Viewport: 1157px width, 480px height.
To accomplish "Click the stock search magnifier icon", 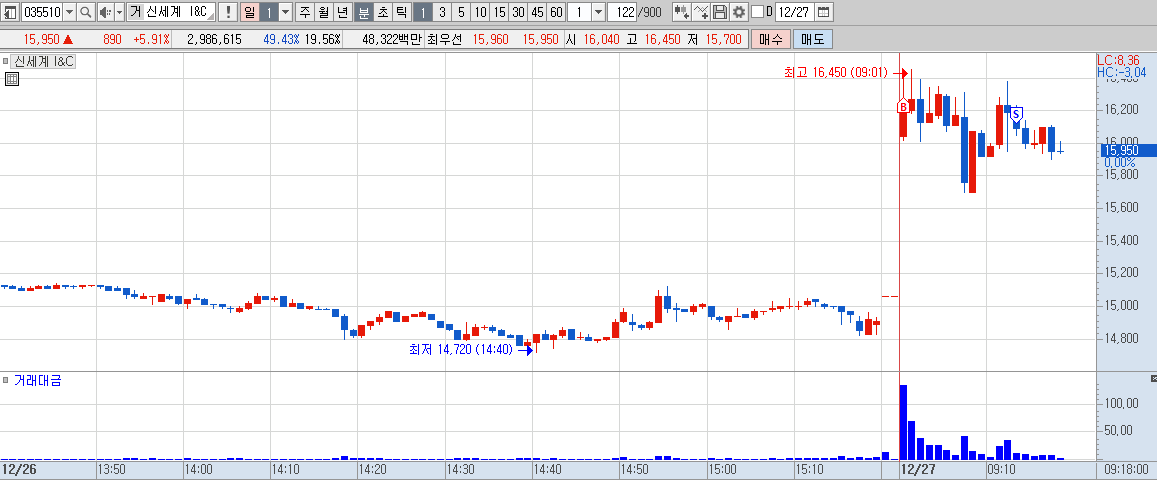I will pyautogui.click(x=86, y=12).
